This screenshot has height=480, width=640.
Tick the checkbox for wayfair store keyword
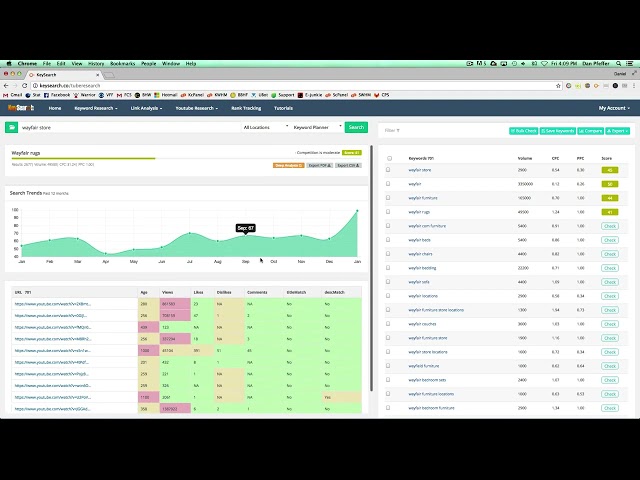click(388, 170)
